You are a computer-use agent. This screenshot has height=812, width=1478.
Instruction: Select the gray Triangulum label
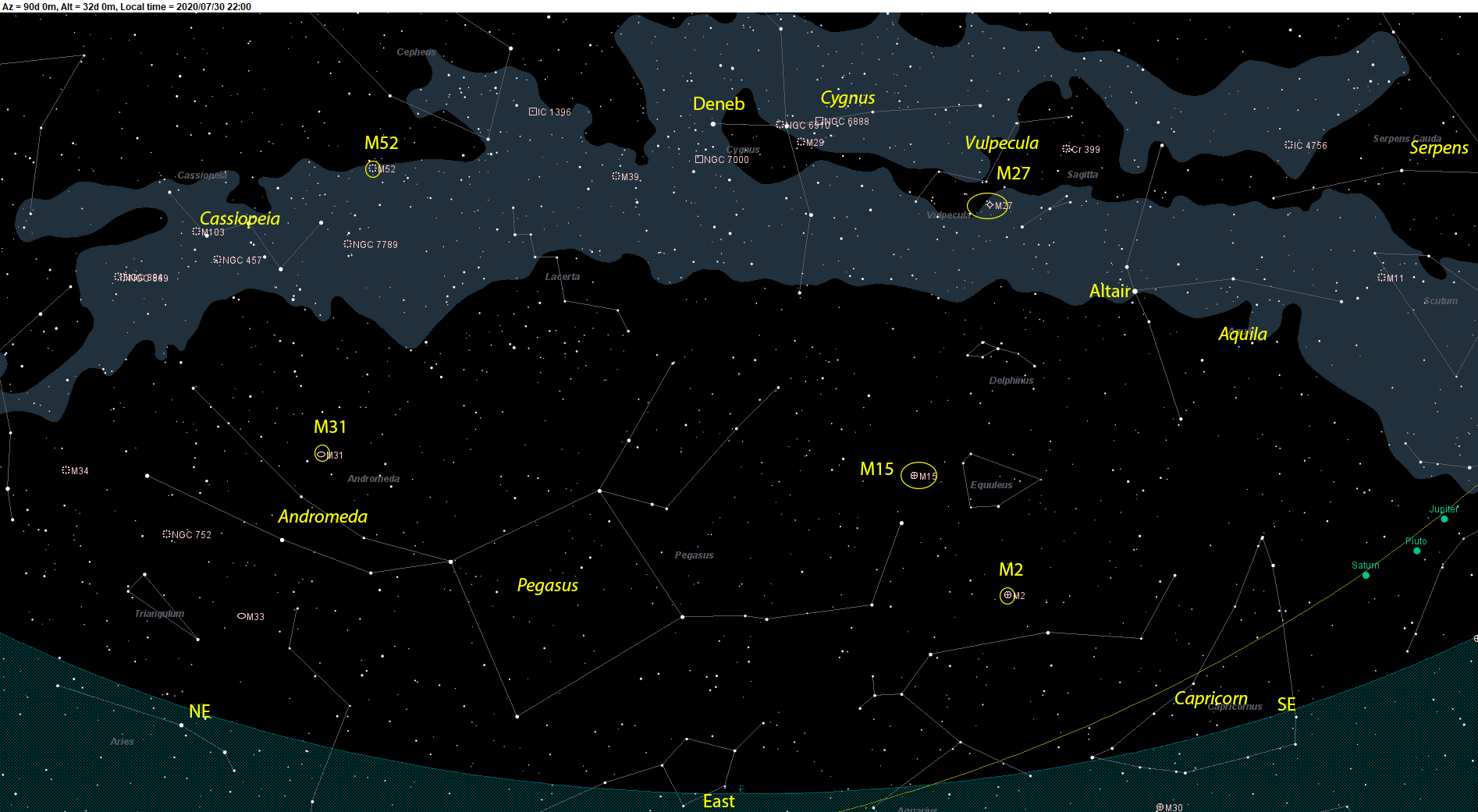159,614
